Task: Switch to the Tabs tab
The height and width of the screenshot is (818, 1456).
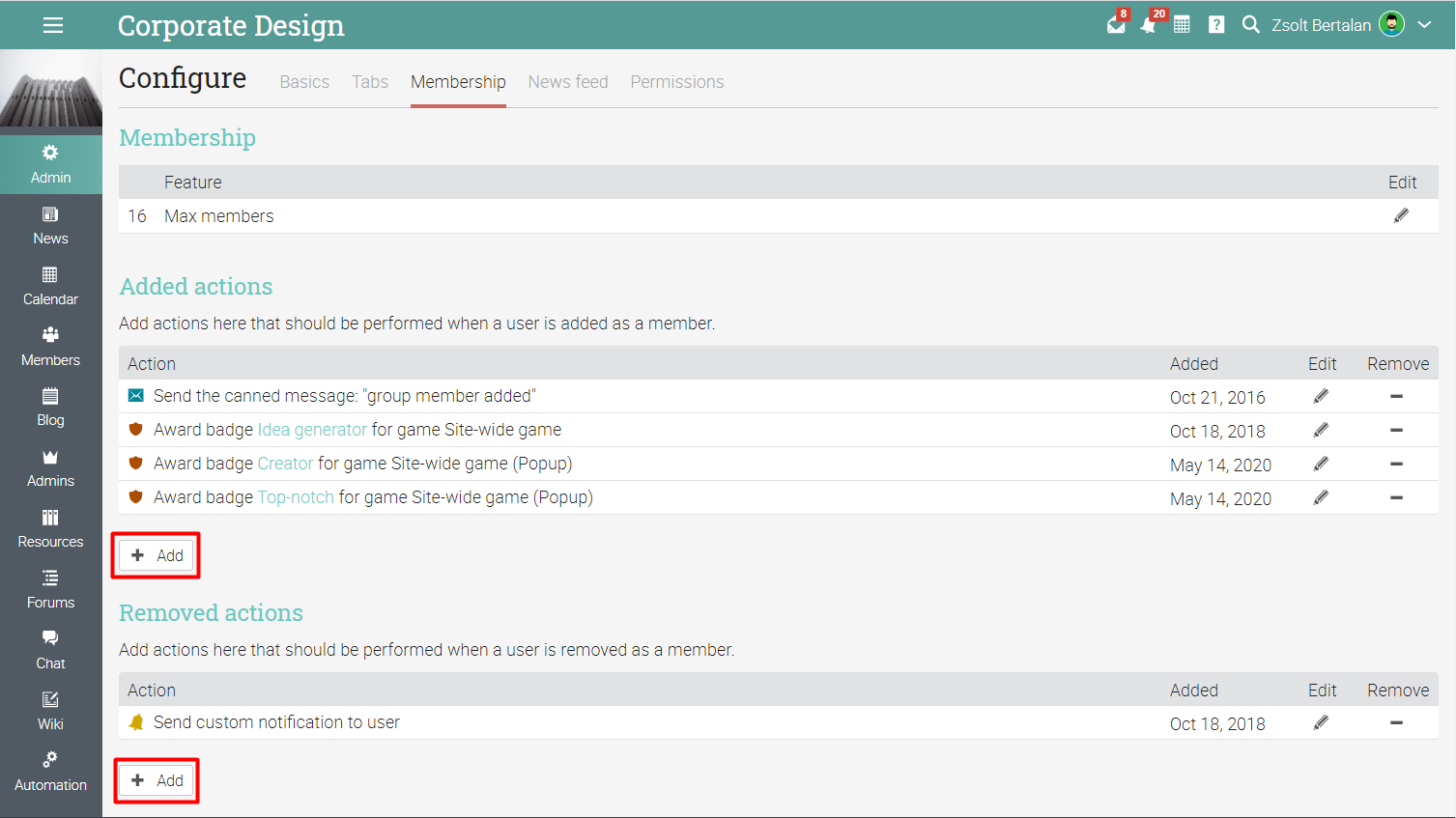Action: pyautogui.click(x=370, y=82)
